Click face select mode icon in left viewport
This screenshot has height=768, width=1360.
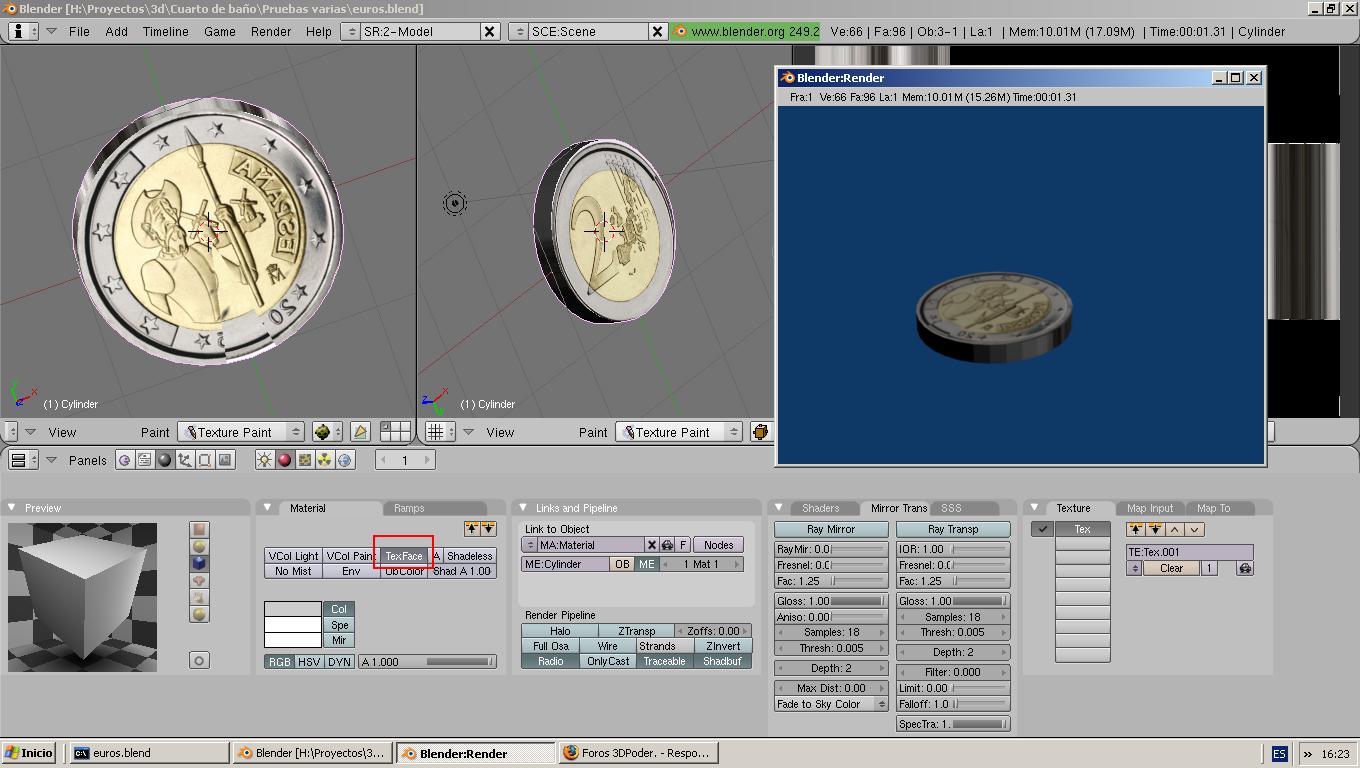[360, 432]
